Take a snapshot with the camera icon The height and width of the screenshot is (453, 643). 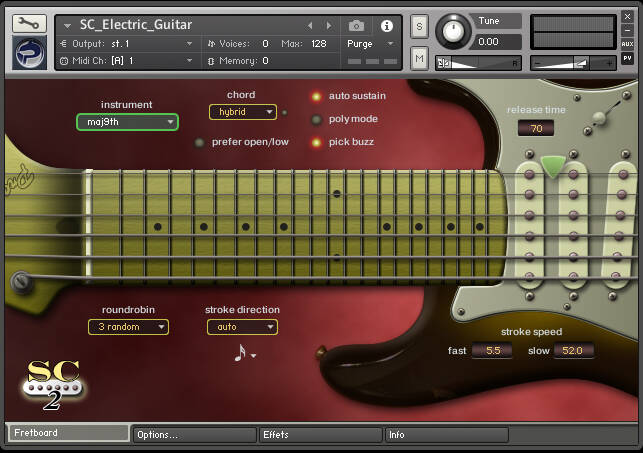point(356,26)
